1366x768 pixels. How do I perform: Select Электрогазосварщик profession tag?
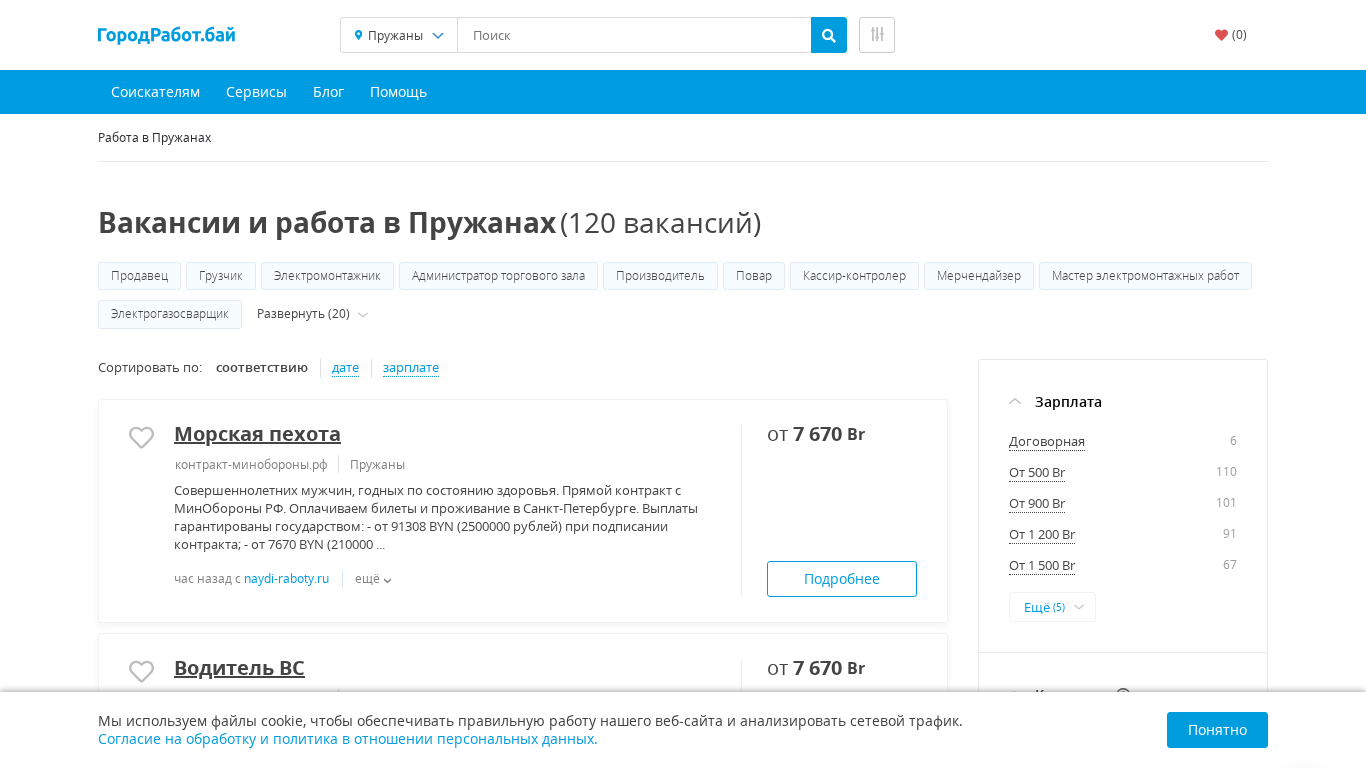click(170, 314)
